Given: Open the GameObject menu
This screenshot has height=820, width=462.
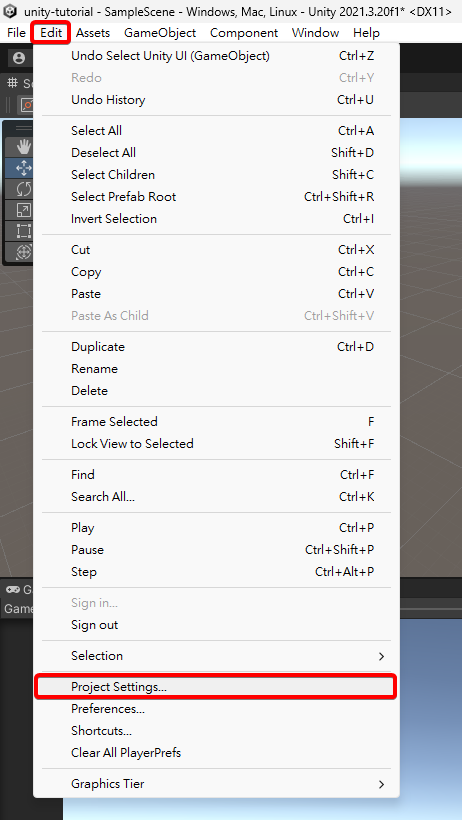Looking at the screenshot, I should (160, 33).
